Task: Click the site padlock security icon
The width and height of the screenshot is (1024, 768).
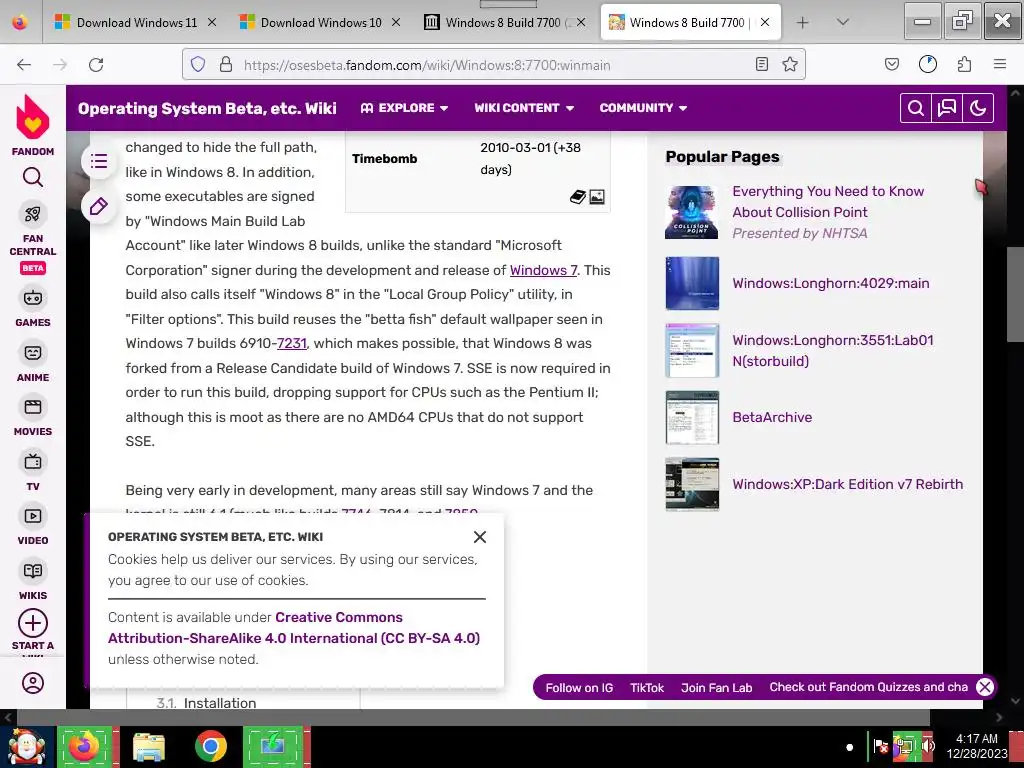Action: (226, 65)
